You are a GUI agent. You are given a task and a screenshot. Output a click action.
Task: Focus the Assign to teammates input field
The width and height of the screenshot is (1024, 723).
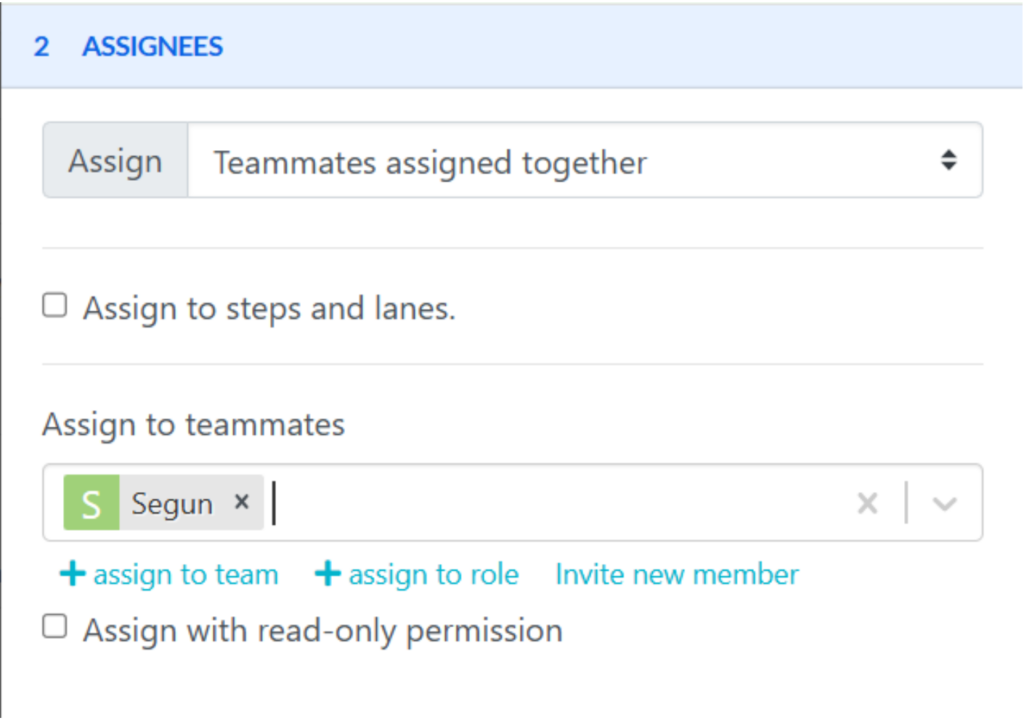[x=513, y=502]
